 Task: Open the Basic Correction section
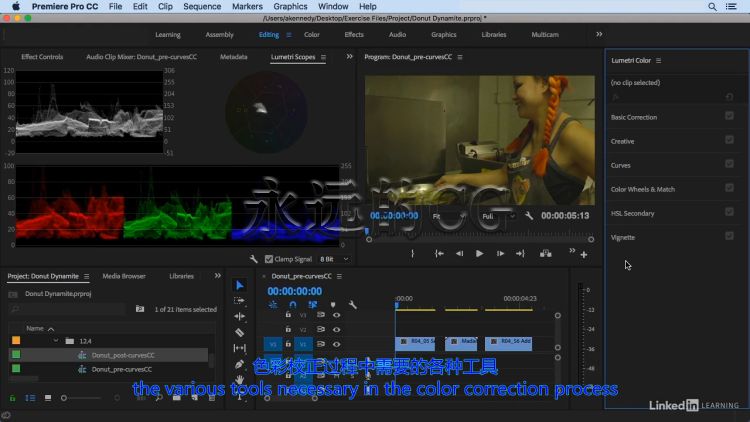point(634,117)
